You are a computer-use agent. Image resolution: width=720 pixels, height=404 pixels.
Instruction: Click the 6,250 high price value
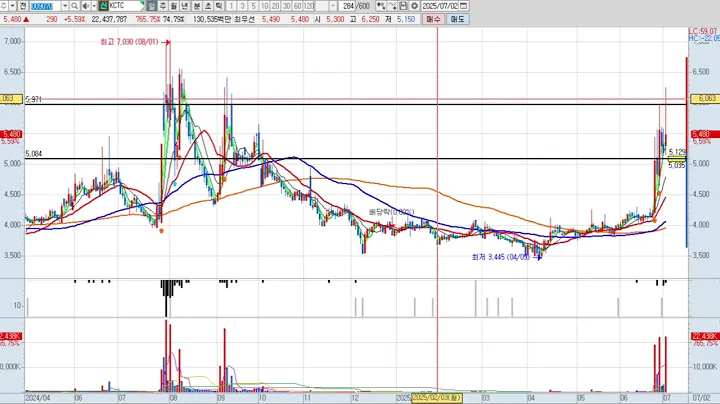click(x=370, y=19)
